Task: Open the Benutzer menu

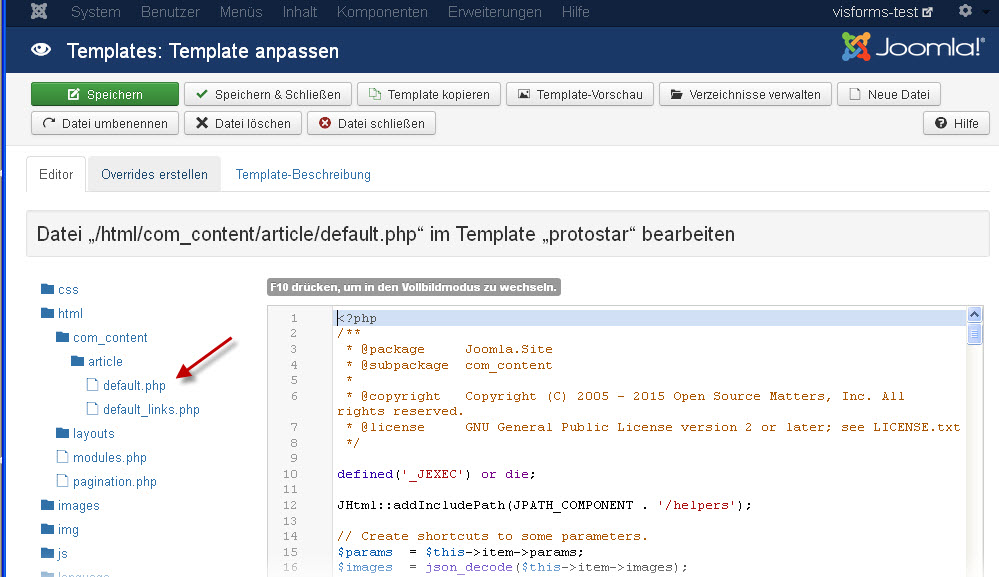Action: [x=170, y=12]
